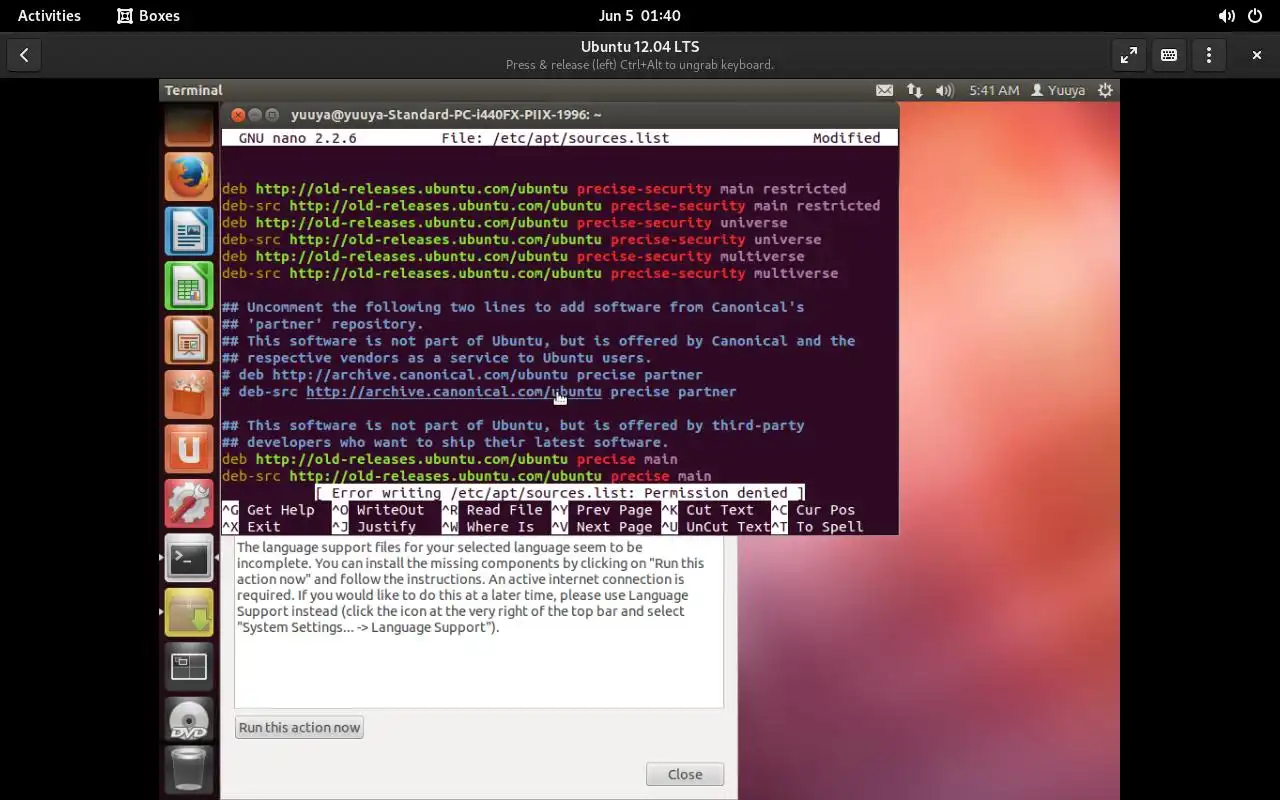Click the DVD disc launcher icon
Image resolution: width=1280 pixels, height=800 pixels.
tap(189, 720)
